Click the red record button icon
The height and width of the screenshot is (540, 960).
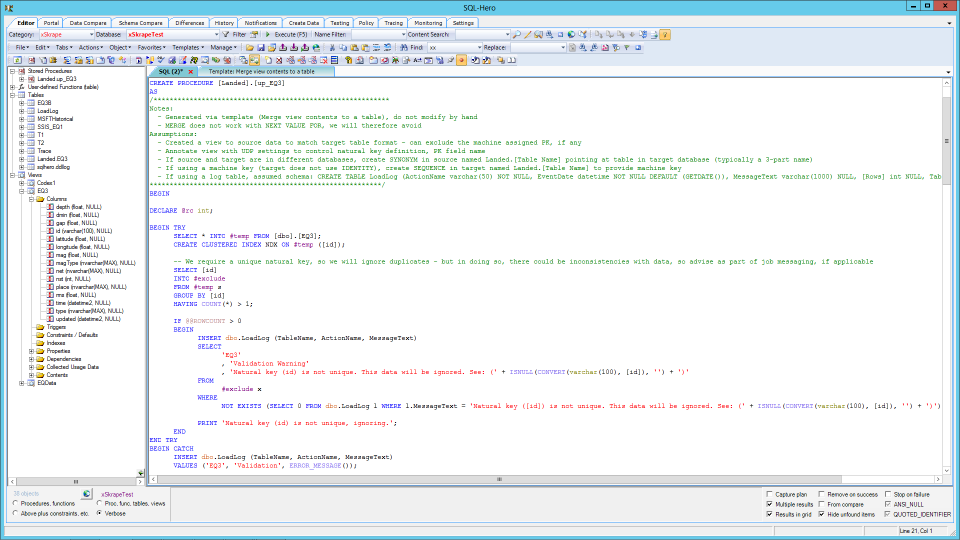click(462, 60)
